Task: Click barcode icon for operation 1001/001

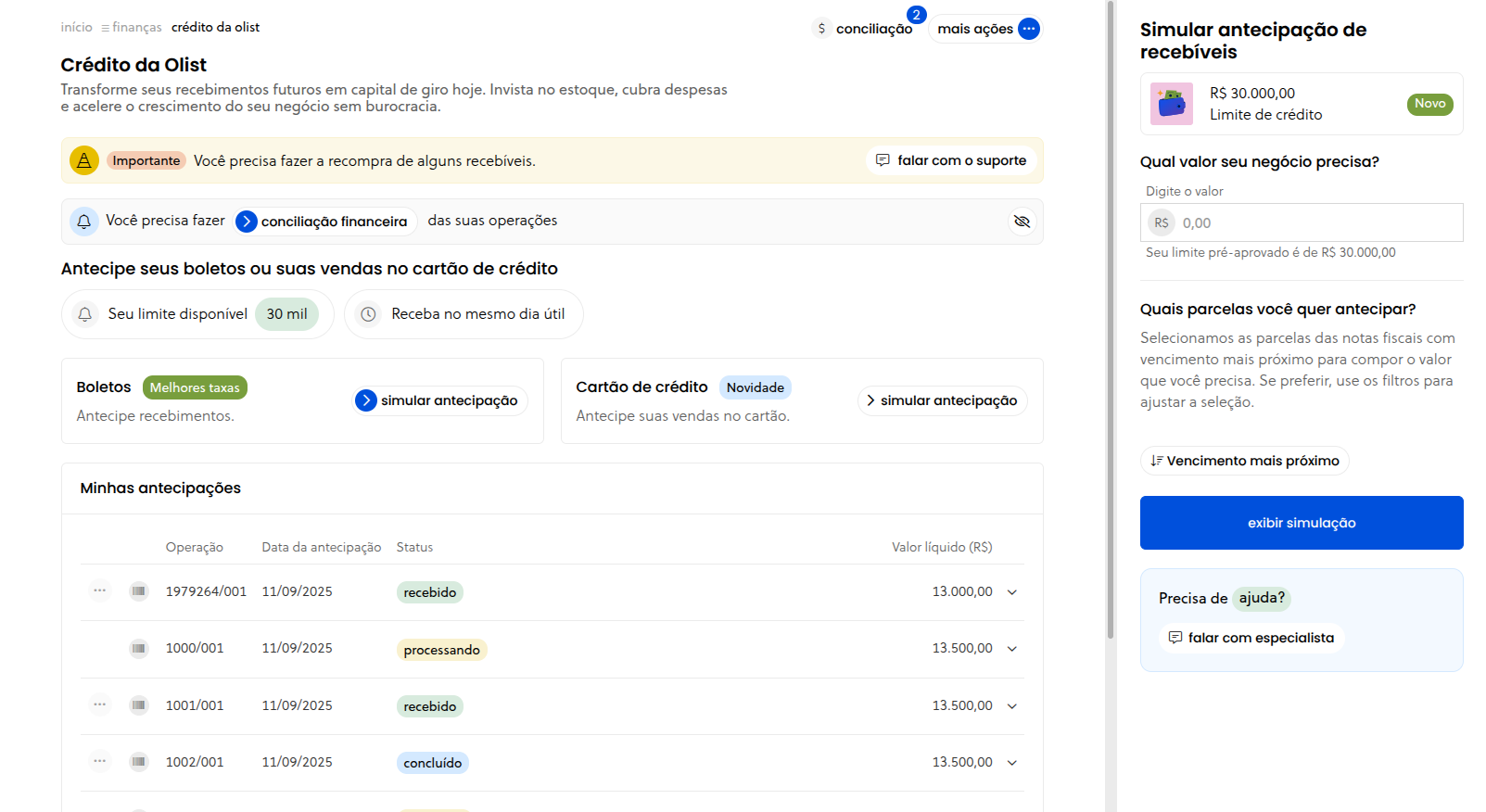Action: coord(139,705)
